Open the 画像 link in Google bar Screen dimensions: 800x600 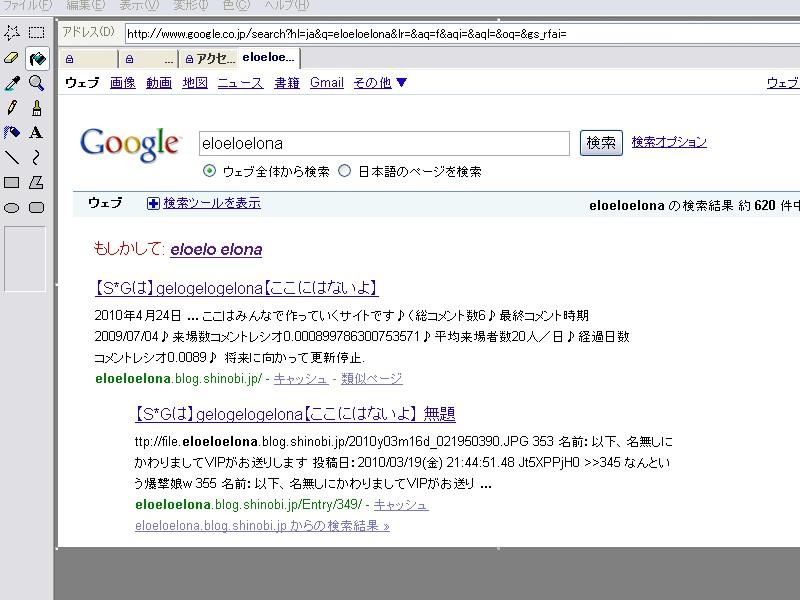122,83
